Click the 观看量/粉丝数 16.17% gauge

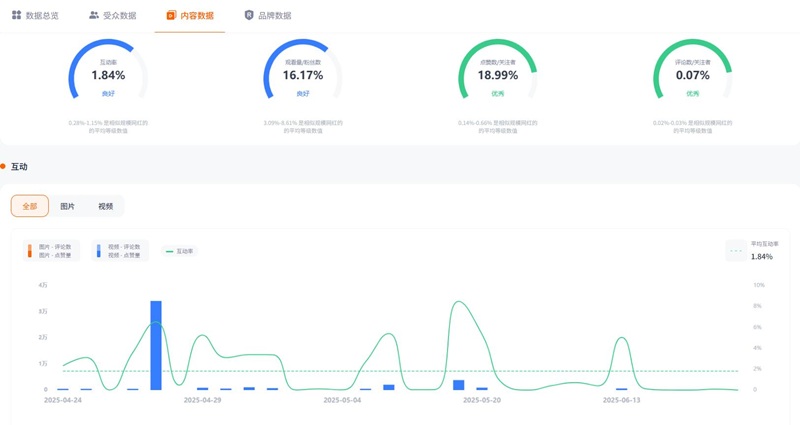pyautogui.click(x=303, y=76)
